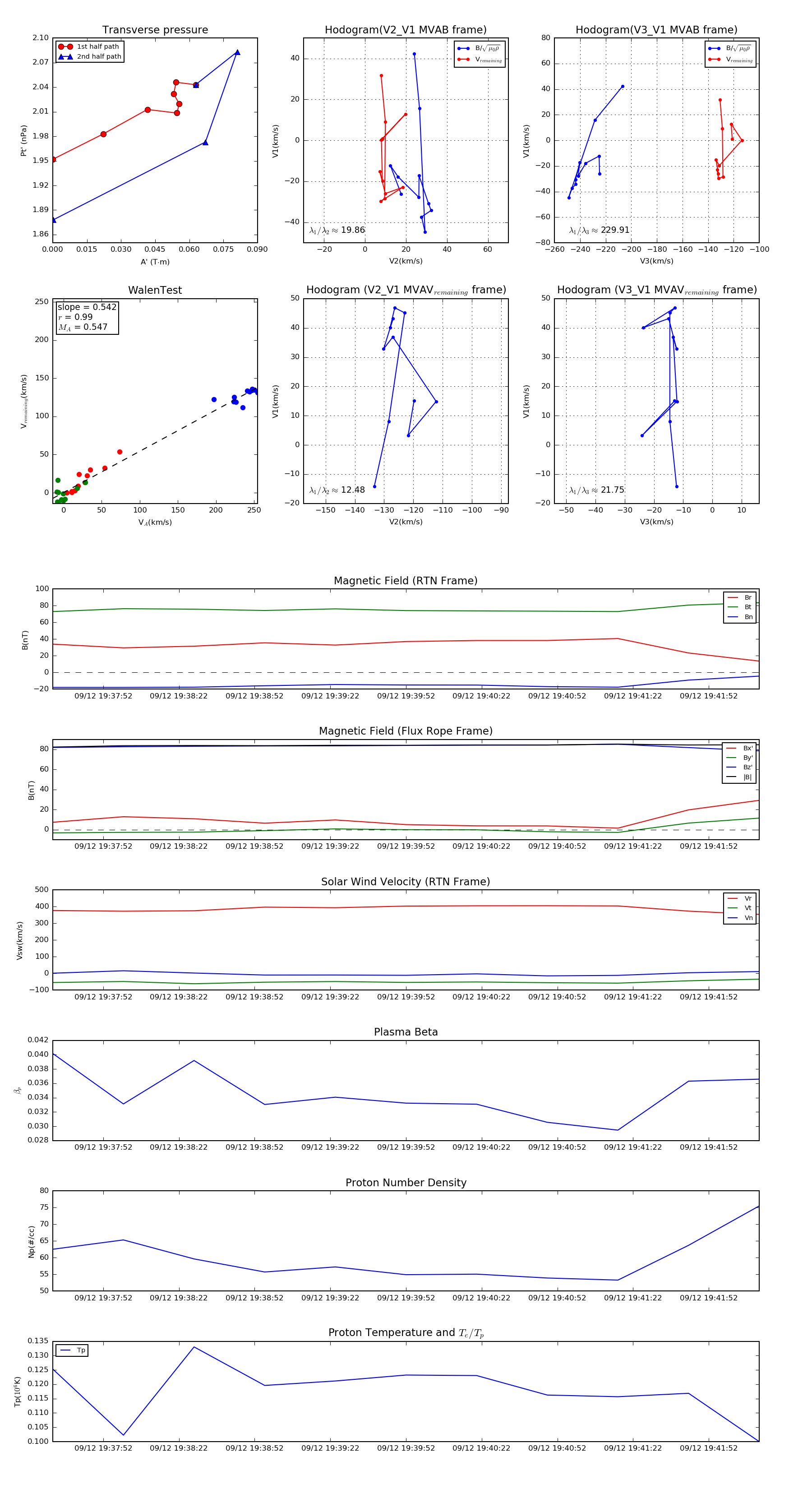Select the 'Vn' legend entry
This screenshot has width=812, height=1489.
pos(740,918)
